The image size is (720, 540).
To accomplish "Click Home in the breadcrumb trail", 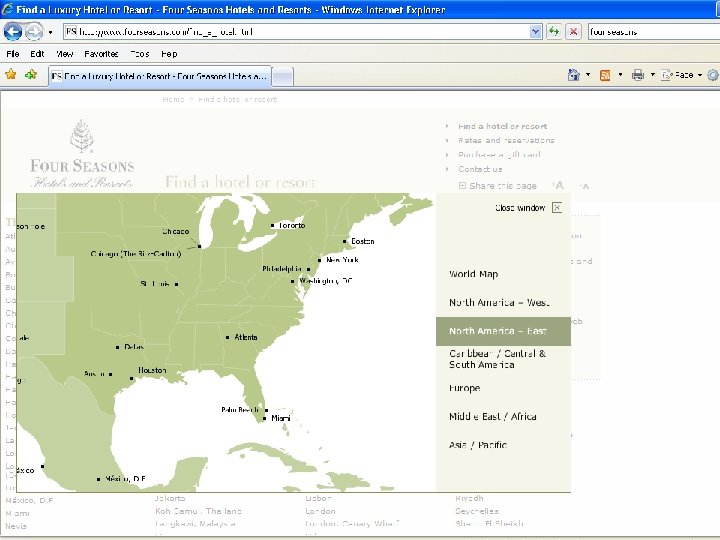I will (x=174, y=99).
